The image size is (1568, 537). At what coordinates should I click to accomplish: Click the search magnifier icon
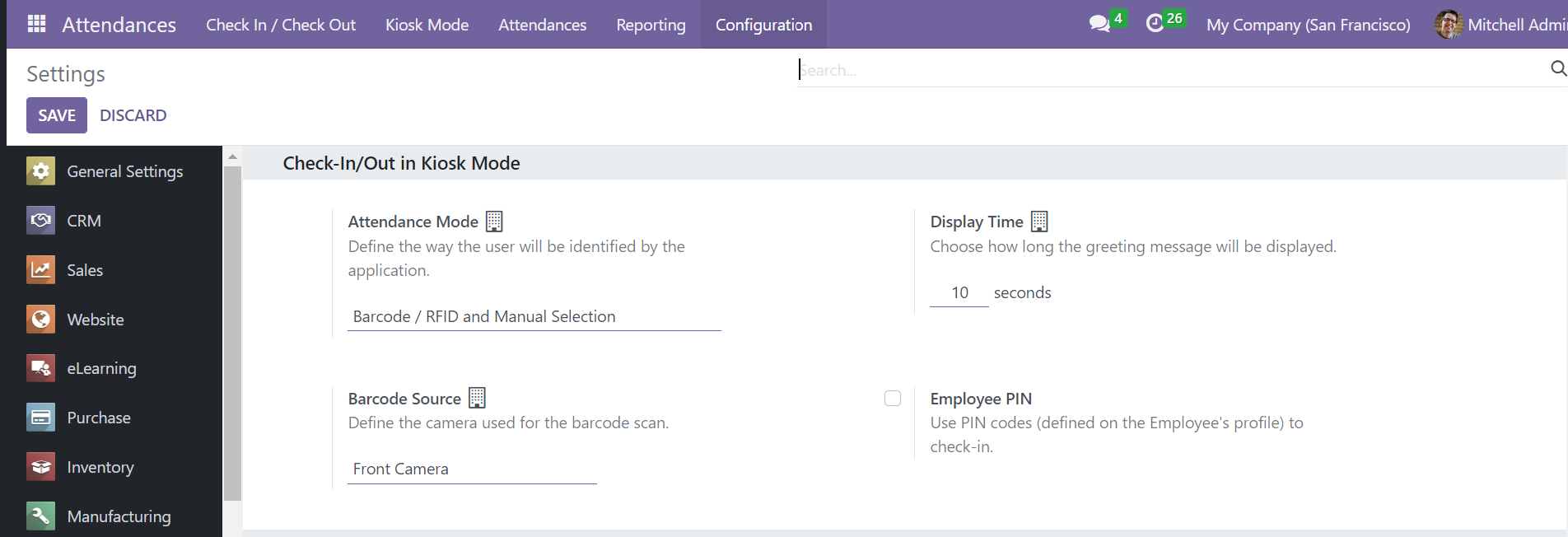pyautogui.click(x=1557, y=68)
